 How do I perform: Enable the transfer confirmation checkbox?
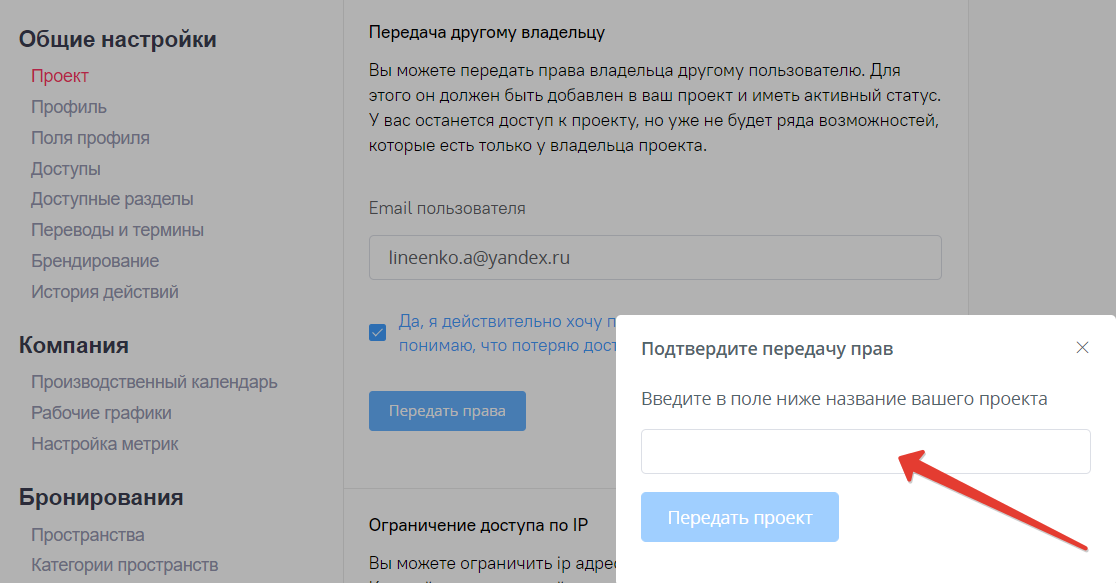(377, 330)
